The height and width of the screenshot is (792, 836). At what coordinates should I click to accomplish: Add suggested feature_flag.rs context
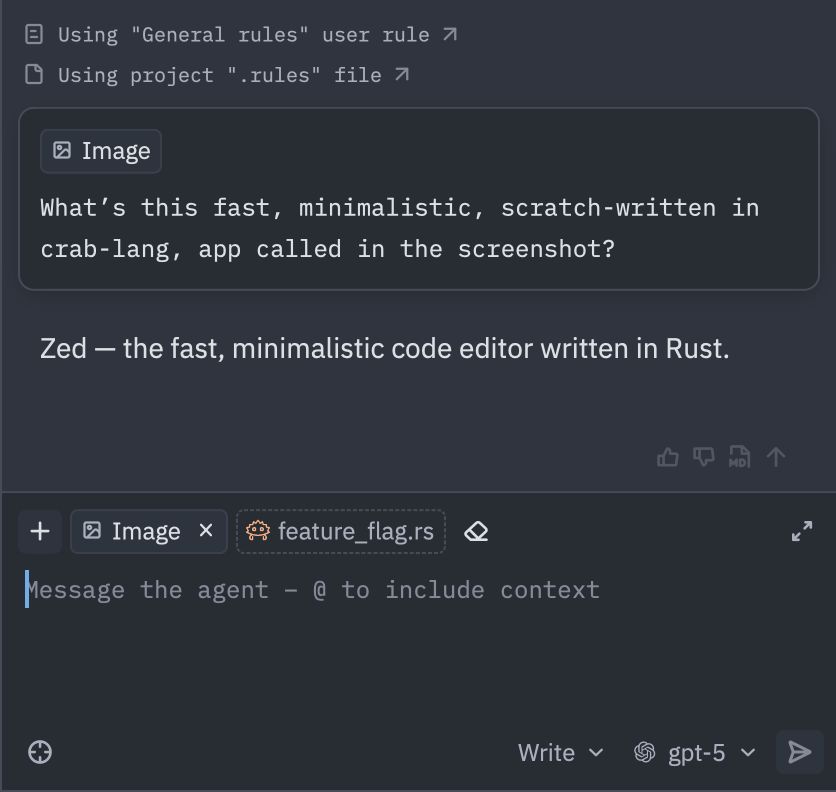click(x=341, y=531)
